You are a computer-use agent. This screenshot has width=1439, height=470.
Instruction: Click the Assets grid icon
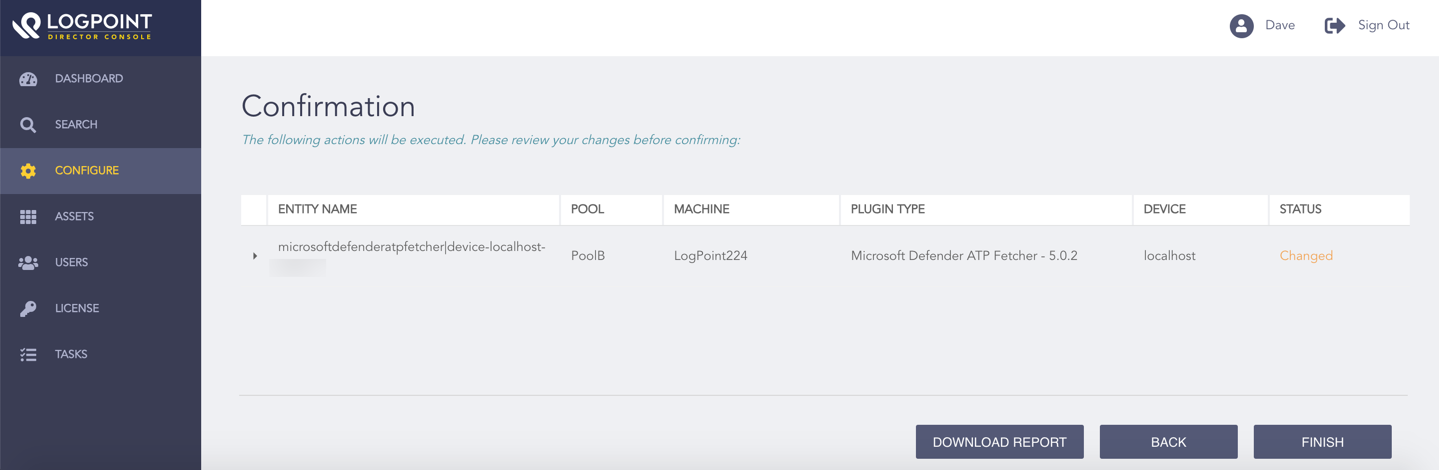28,217
